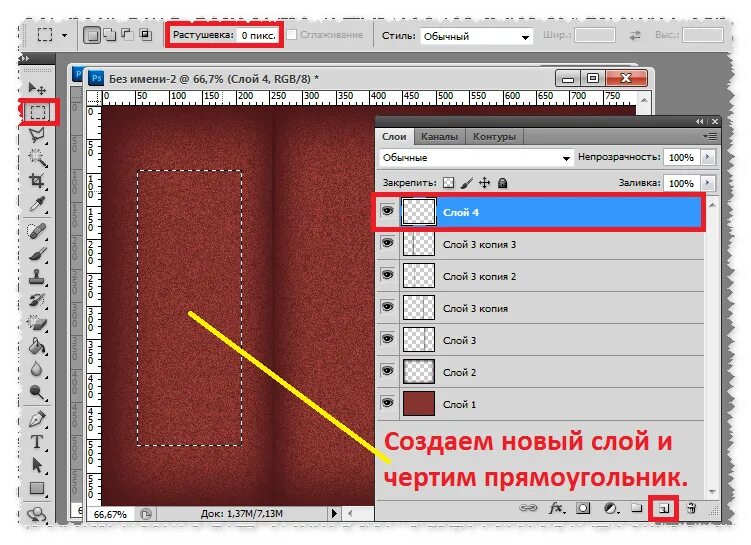
Task: Select the History Brush tool
Action: [x=37, y=300]
